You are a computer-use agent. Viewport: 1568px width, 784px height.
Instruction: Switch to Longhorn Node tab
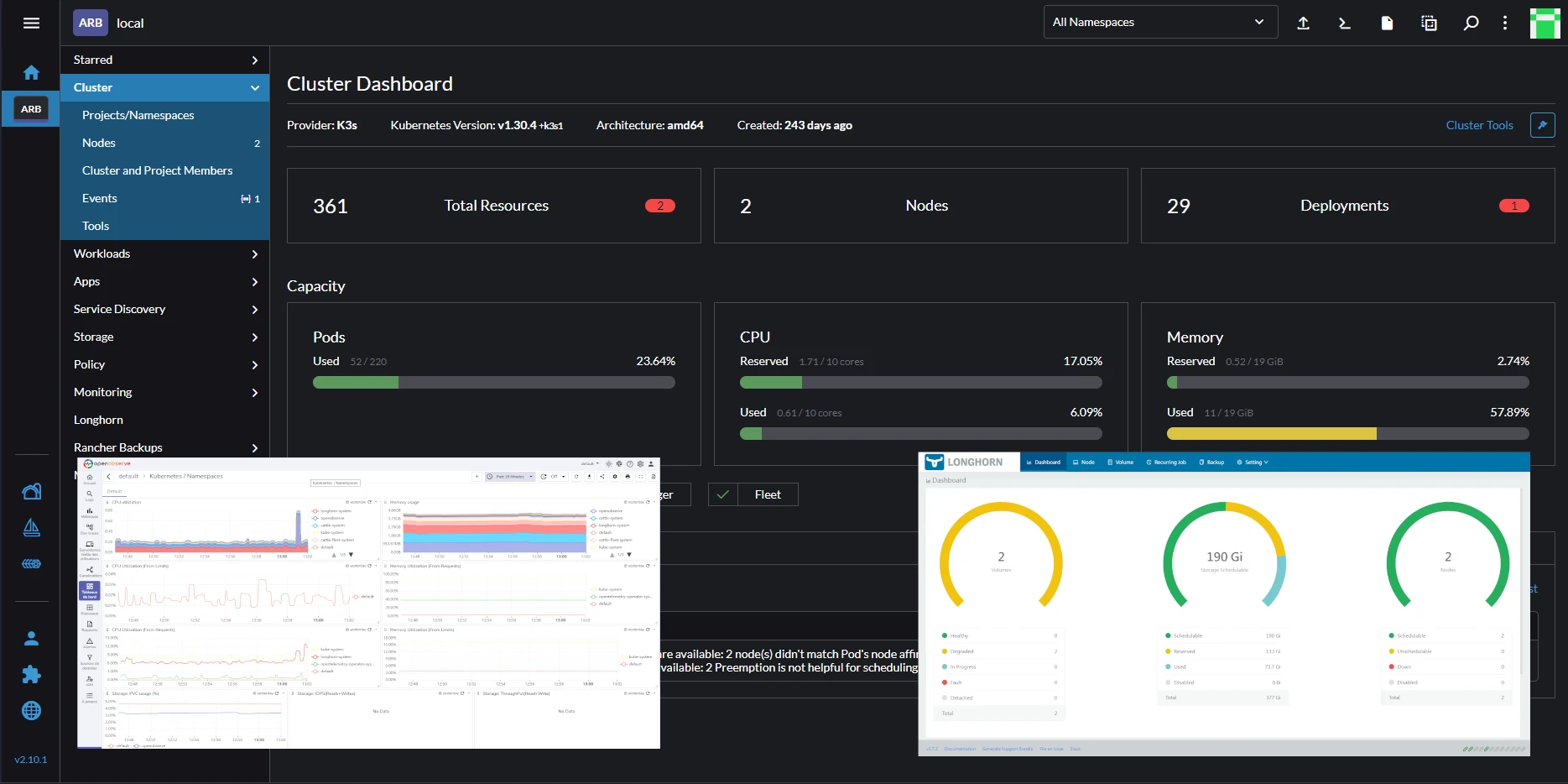tap(1084, 462)
